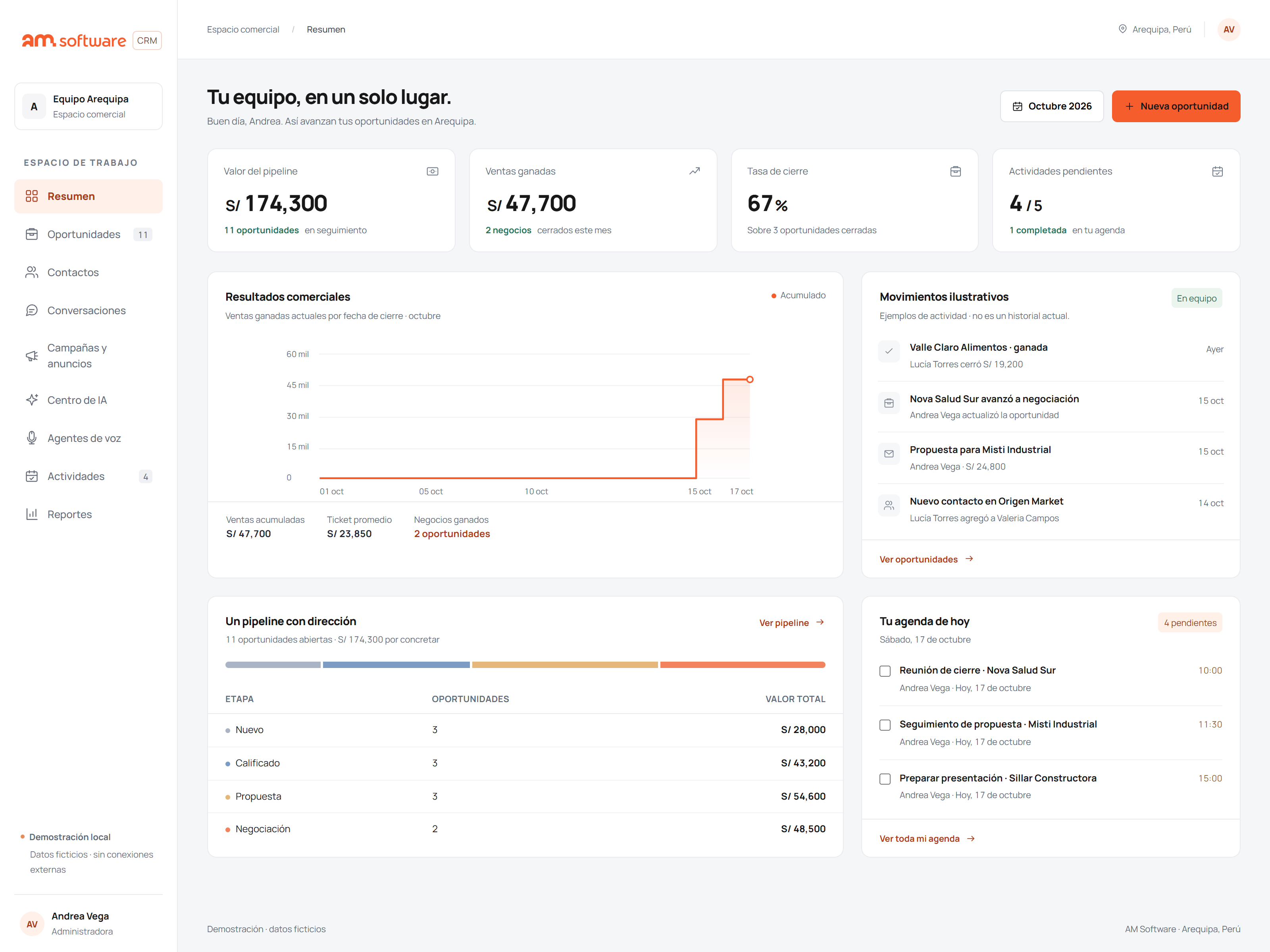
Task: Open the Andrea Vega account menu in the sidebar
Action: pyautogui.click(x=89, y=923)
